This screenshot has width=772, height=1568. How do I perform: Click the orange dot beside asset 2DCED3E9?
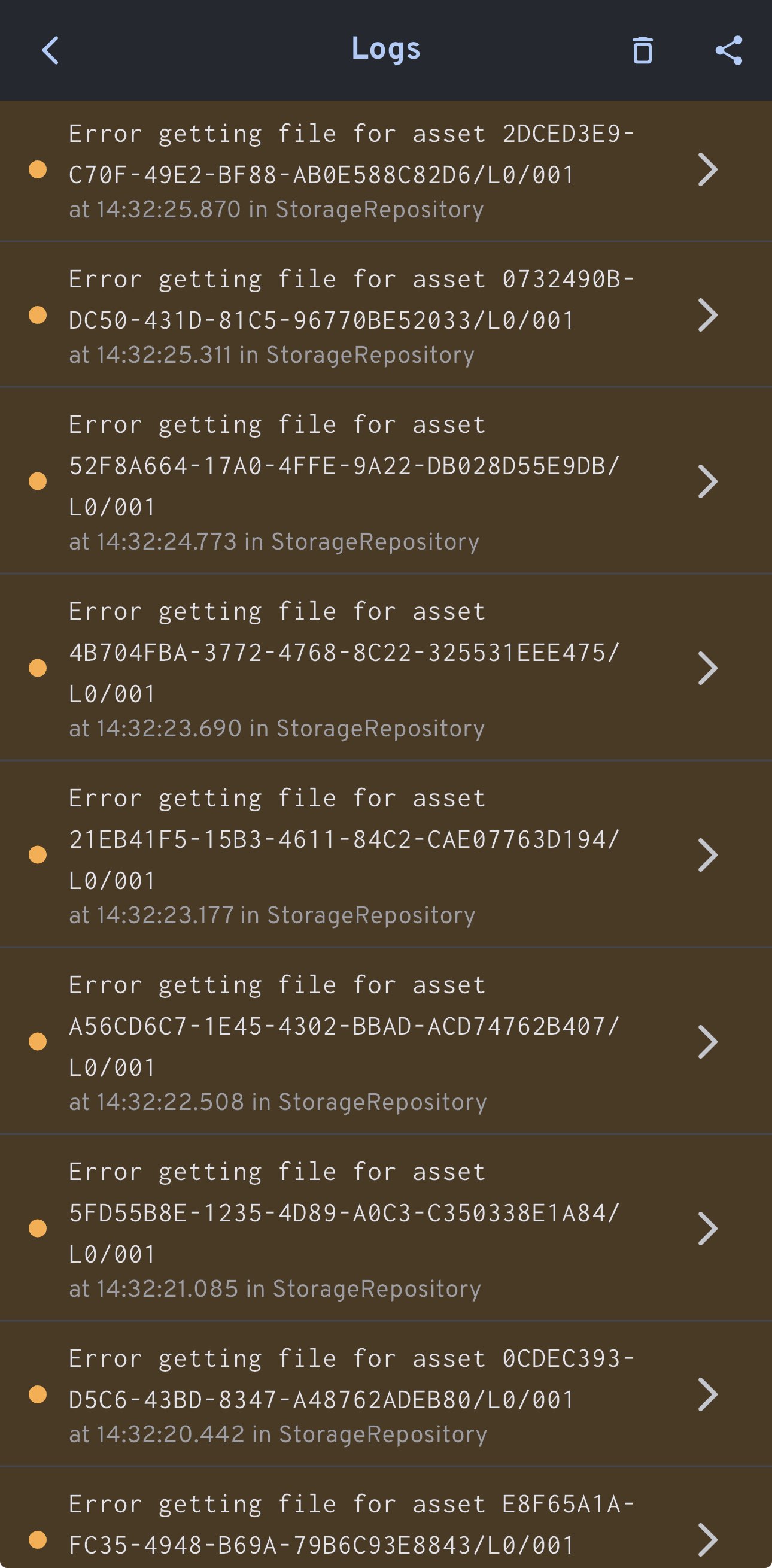point(38,170)
